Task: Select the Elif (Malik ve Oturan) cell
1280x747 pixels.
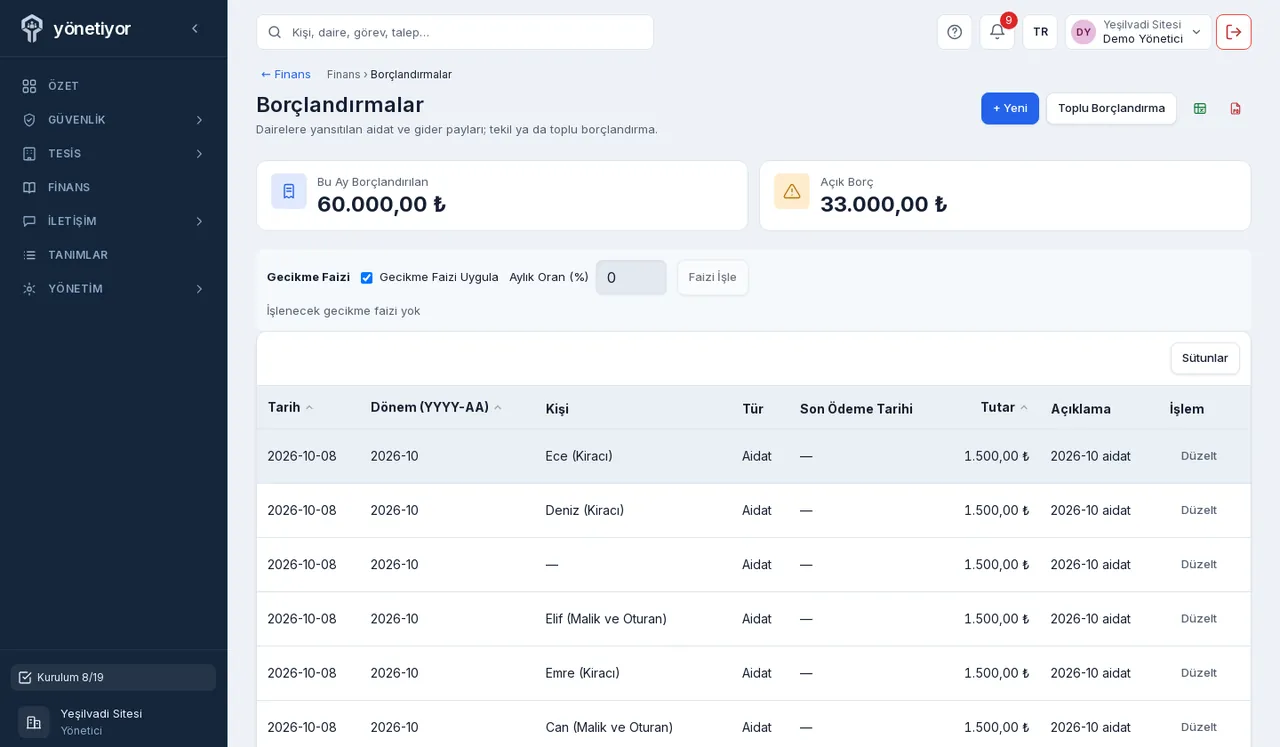Action: [606, 619]
